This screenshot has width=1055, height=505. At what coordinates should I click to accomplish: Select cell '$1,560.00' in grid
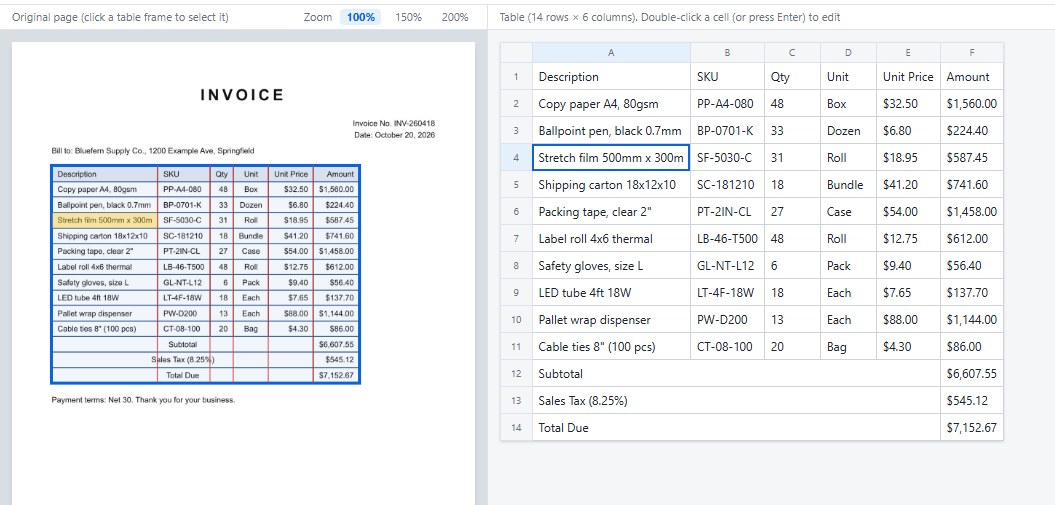972,104
